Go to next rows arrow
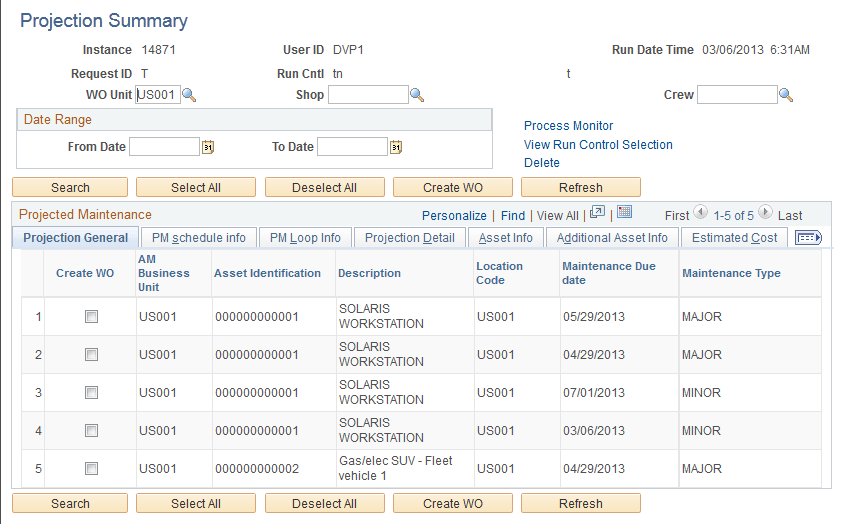This screenshot has width=841, height=524. pos(765,212)
